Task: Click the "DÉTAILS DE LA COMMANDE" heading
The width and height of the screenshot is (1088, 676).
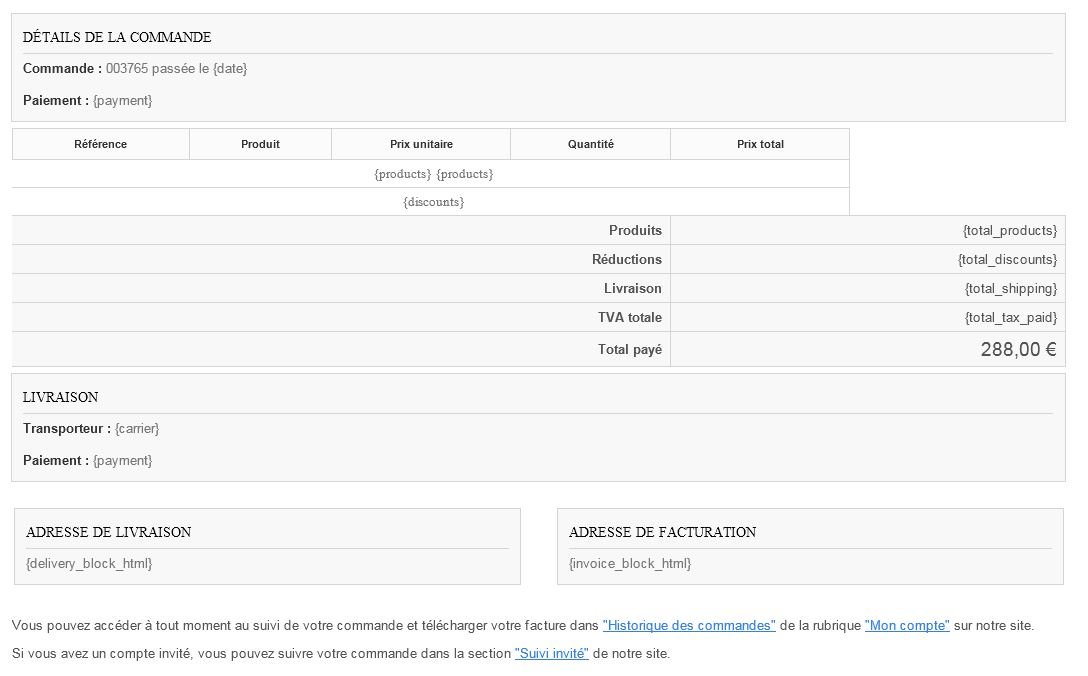Action: 117,37
